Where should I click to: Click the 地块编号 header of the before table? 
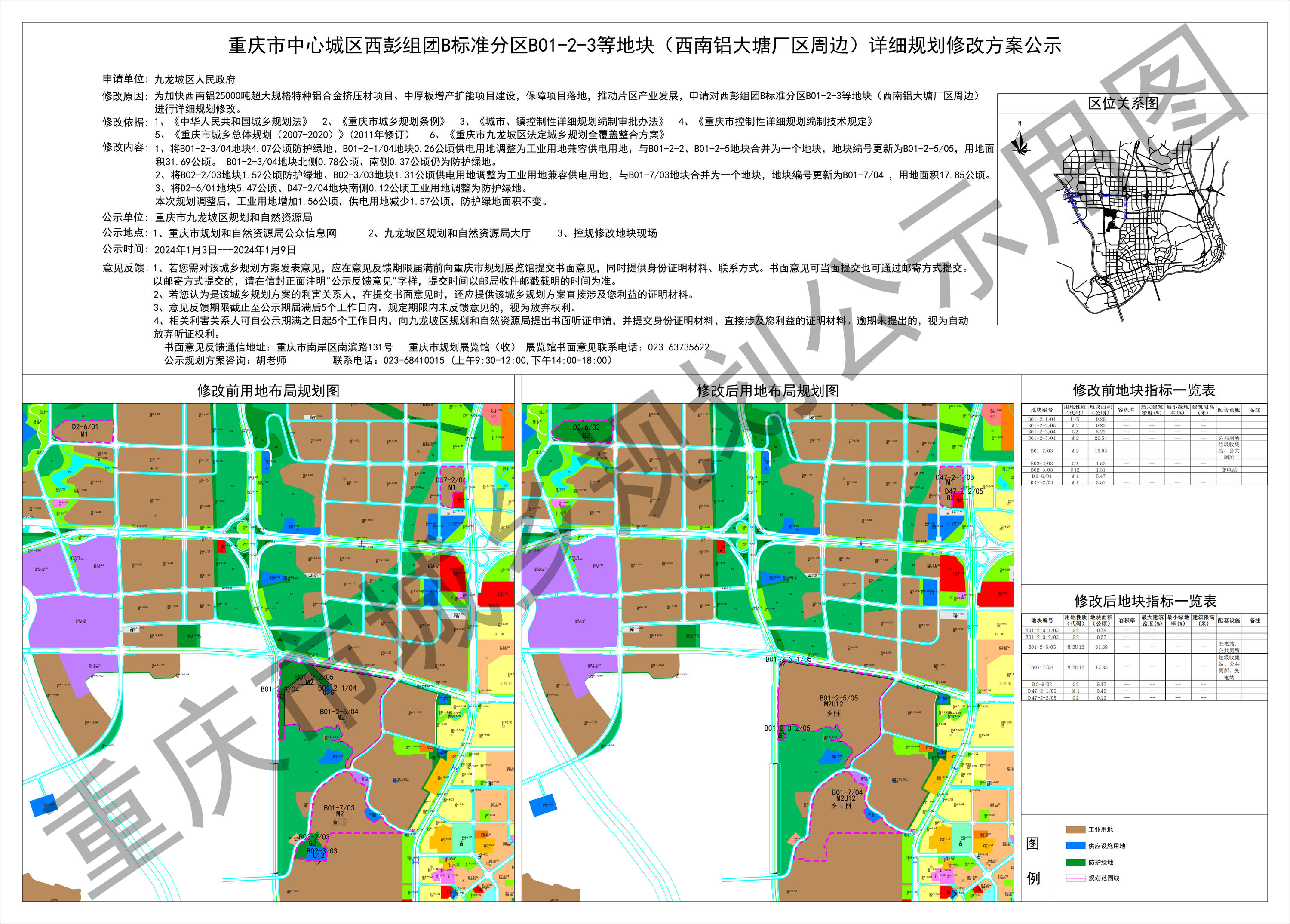click(1041, 410)
